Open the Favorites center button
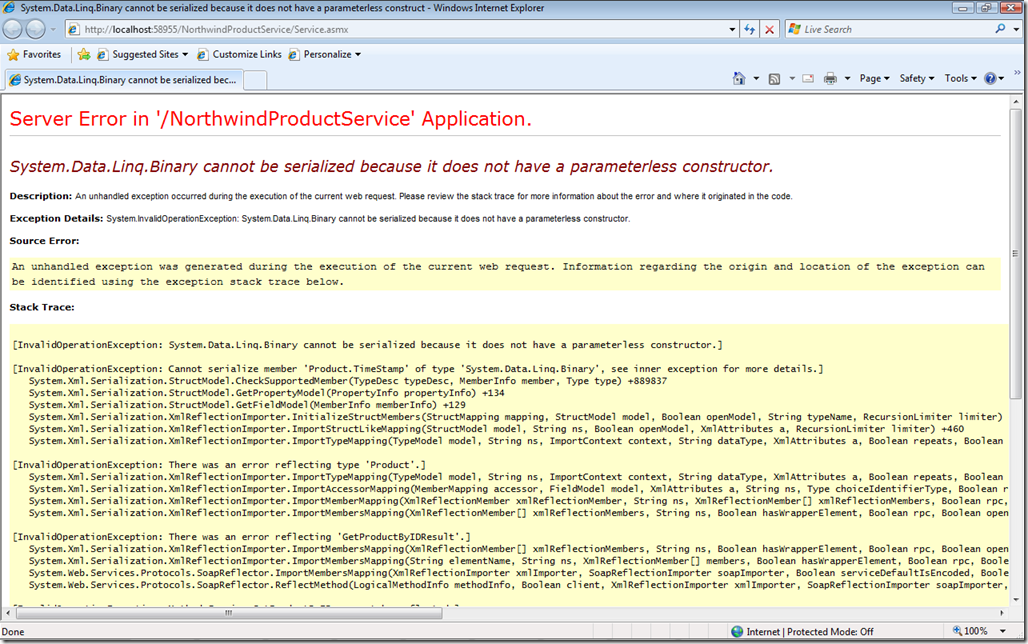1028x644 pixels. [34, 54]
